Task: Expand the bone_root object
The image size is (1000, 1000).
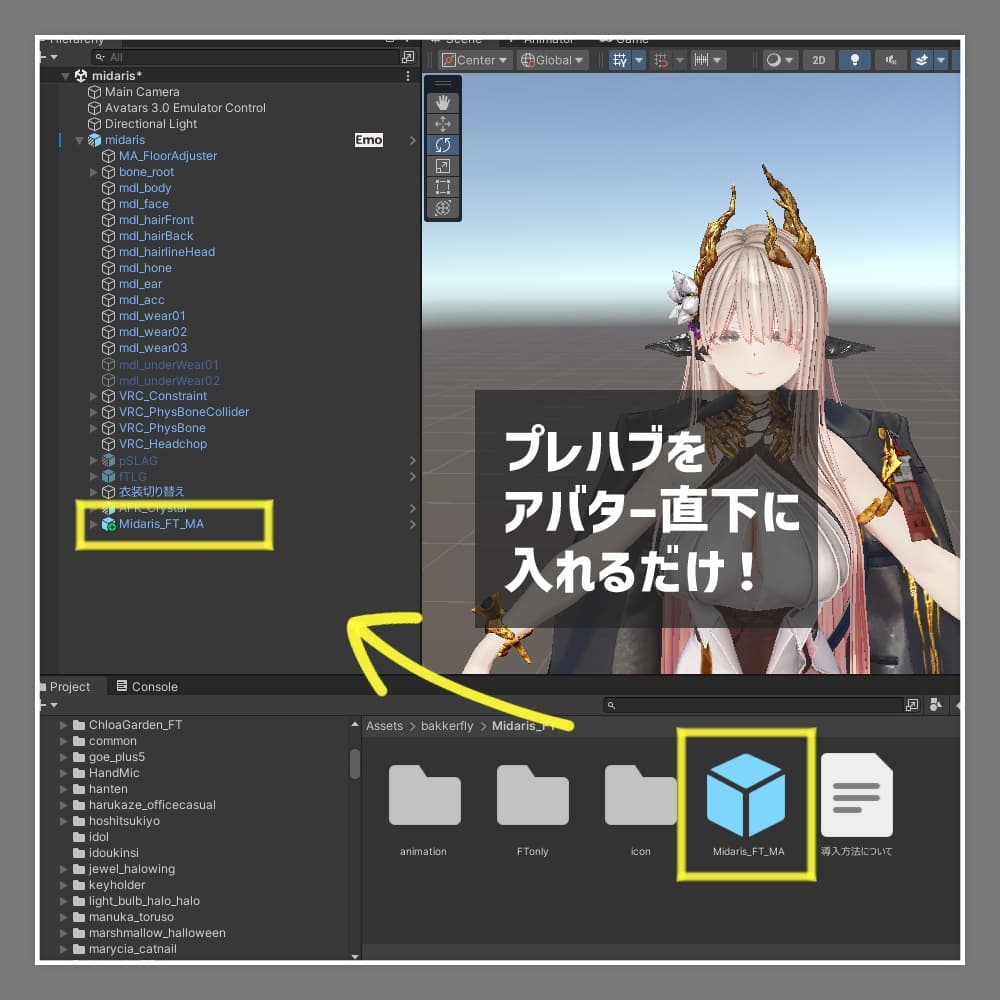Action: [x=93, y=172]
